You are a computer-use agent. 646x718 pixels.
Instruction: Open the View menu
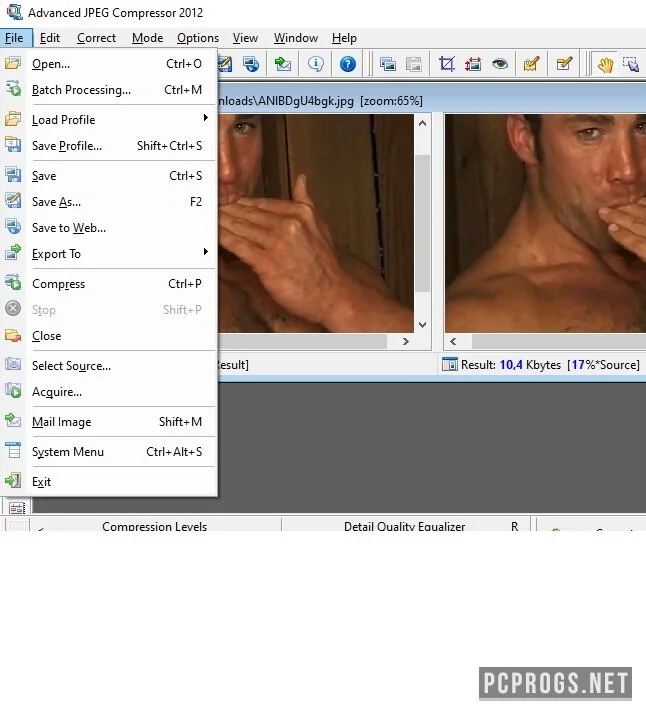245,38
